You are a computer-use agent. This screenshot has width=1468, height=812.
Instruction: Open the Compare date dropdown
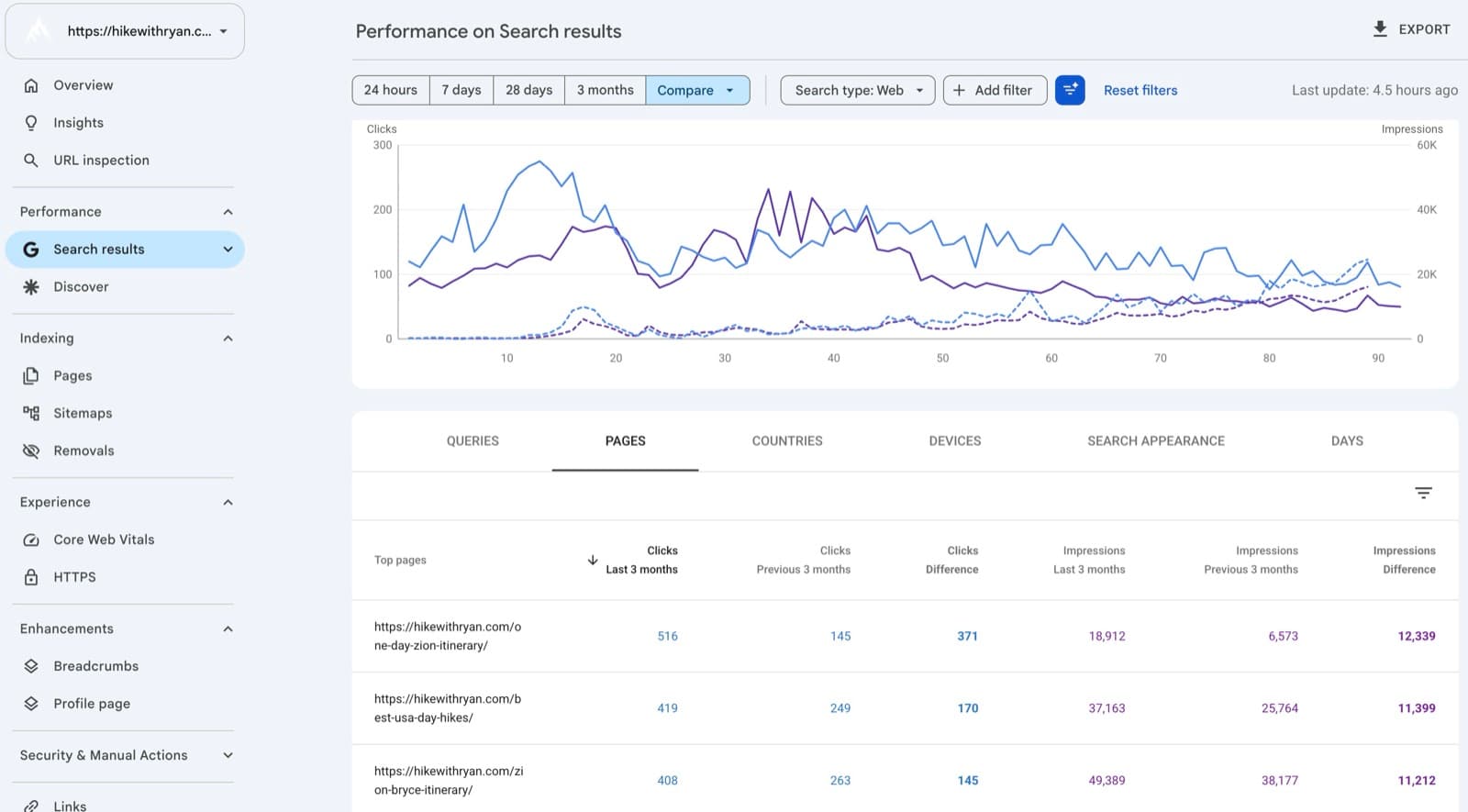(x=697, y=90)
